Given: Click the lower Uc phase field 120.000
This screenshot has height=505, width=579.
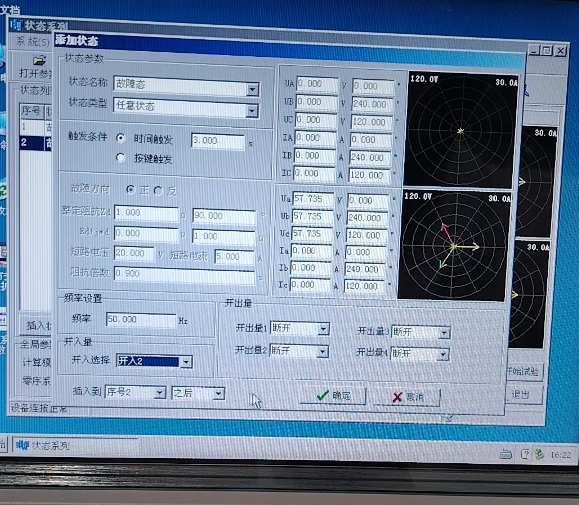Looking at the screenshot, I should (x=367, y=236).
